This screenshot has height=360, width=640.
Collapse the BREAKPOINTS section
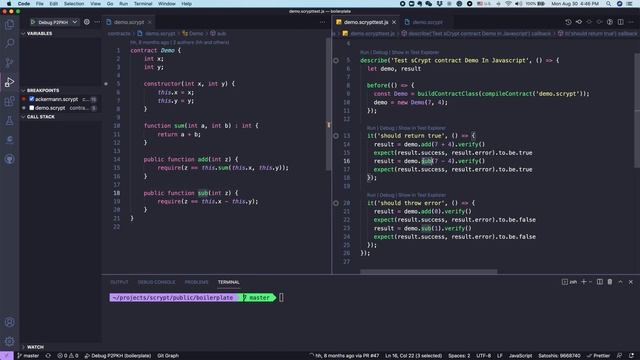[60, 90]
